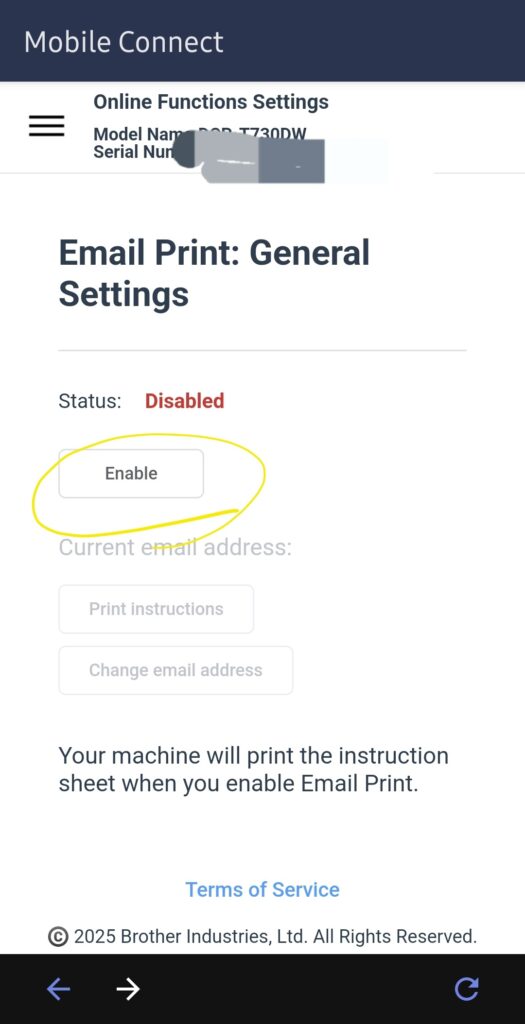
Task: Tap the instruction sheet notice paragraph
Action: click(x=253, y=770)
